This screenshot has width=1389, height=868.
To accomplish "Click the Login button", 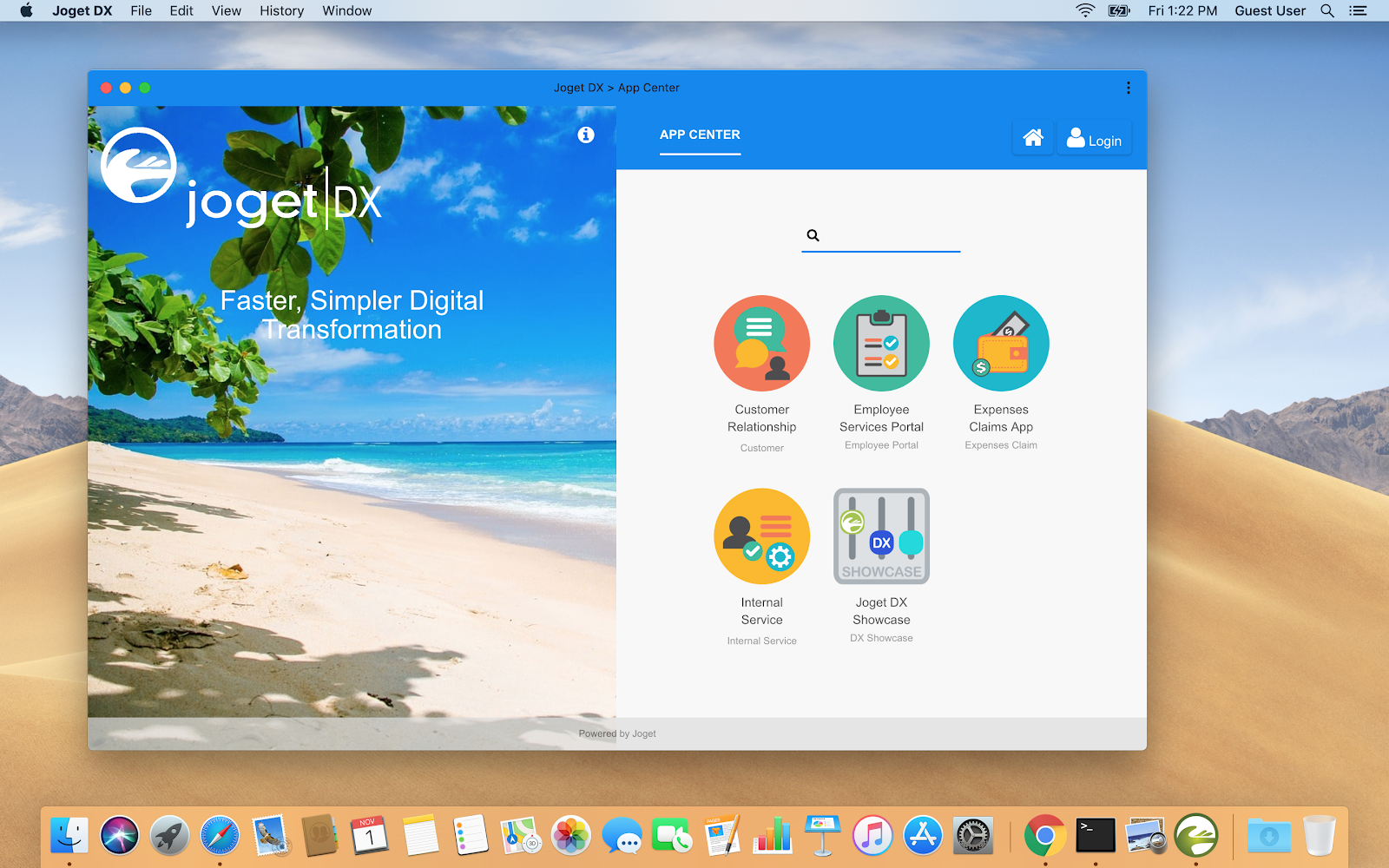I will (x=1094, y=138).
